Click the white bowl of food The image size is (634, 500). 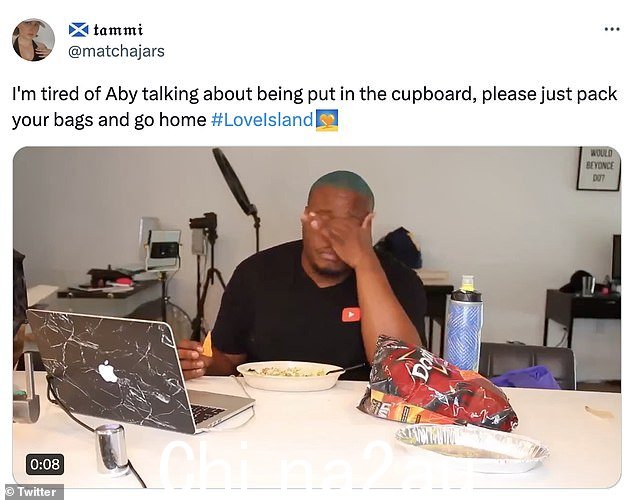(x=290, y=376)
